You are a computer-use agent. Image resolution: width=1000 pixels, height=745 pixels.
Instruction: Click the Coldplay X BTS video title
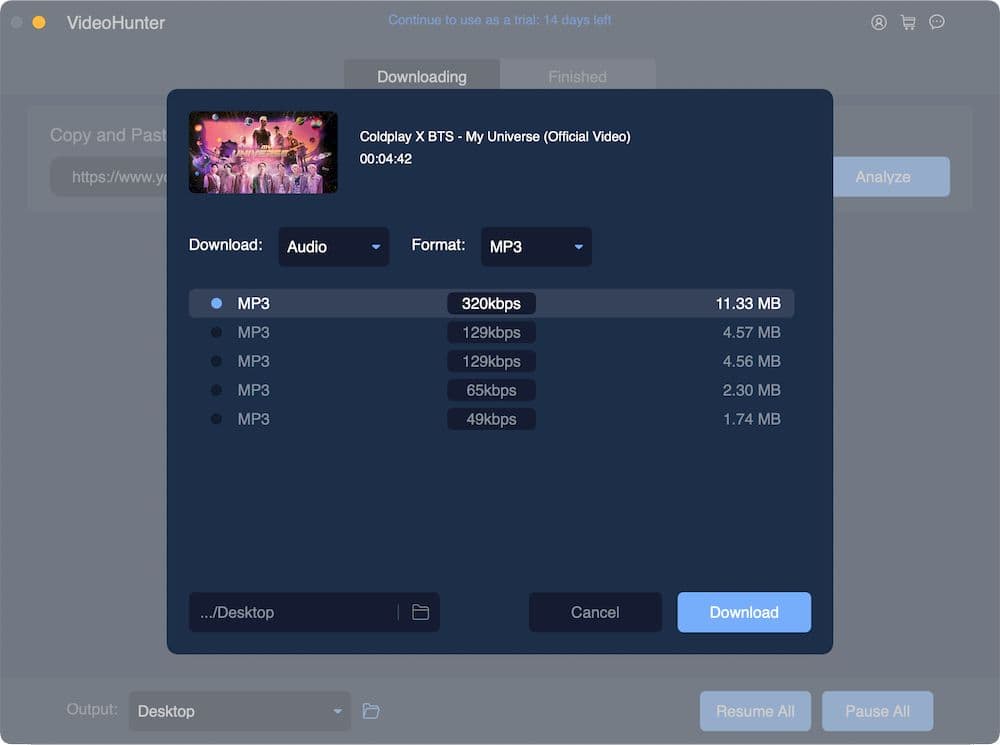(x=495, y=136)
